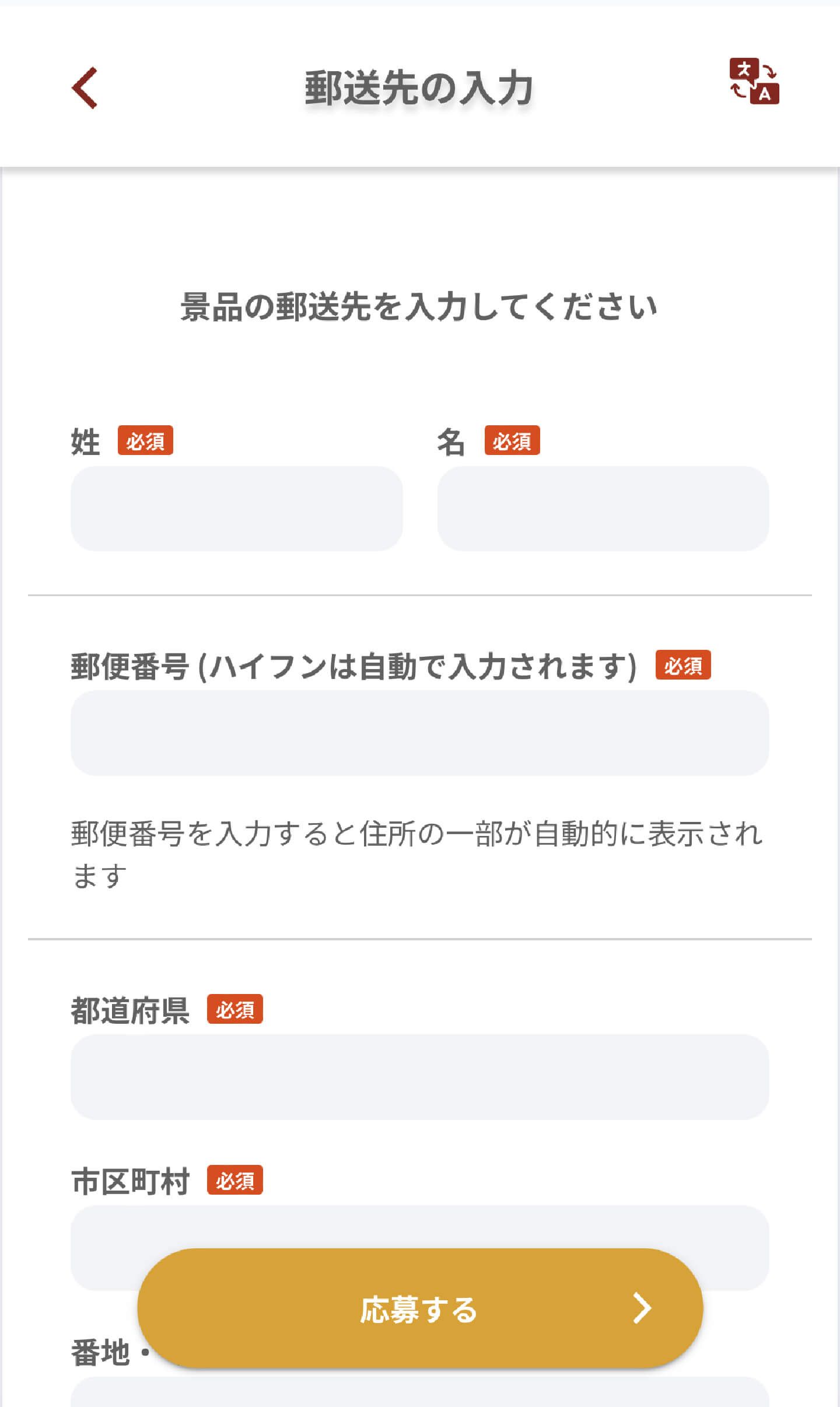The image size is (840, 1407).
Task: Focus the 名 input field
Action: [603, 509]
